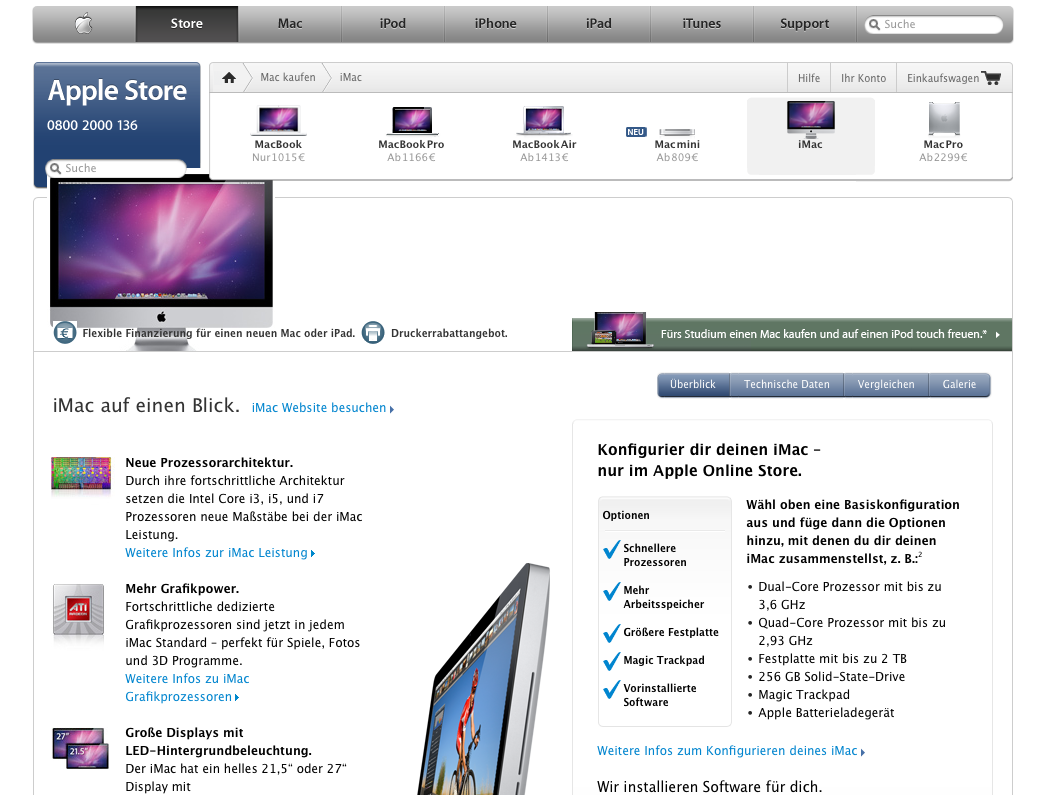This screenshot has width=1038, height=795.
Task: Open the iPad tab
Action: (599, 24)
